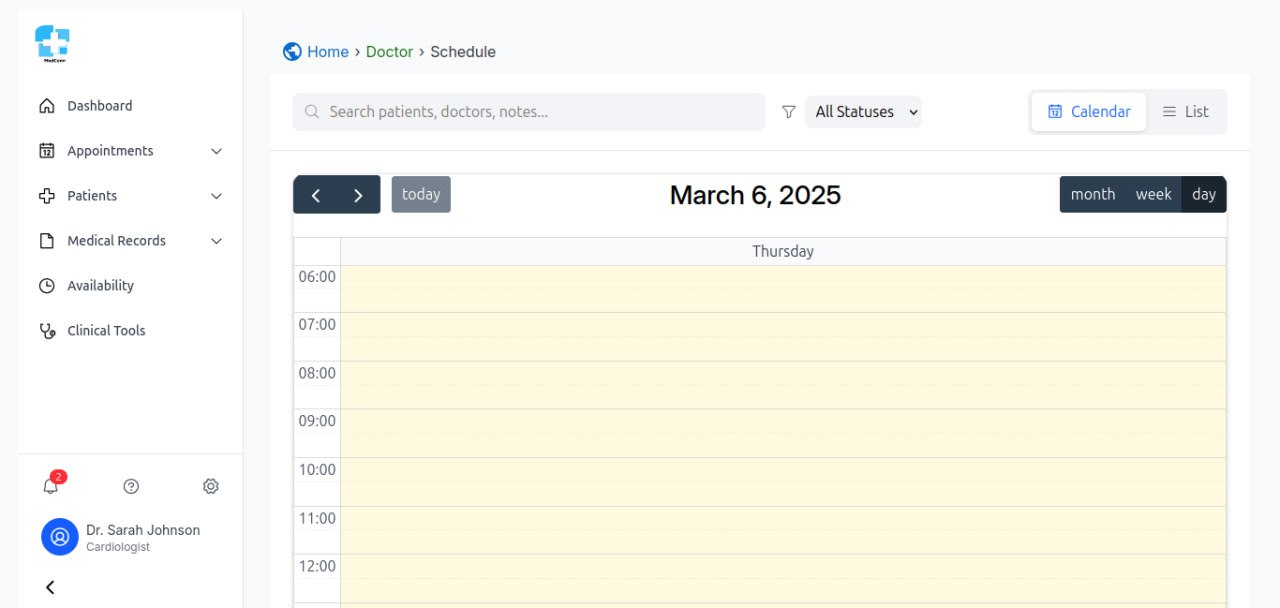Open settings gear in sidebar

pos(210,486)
